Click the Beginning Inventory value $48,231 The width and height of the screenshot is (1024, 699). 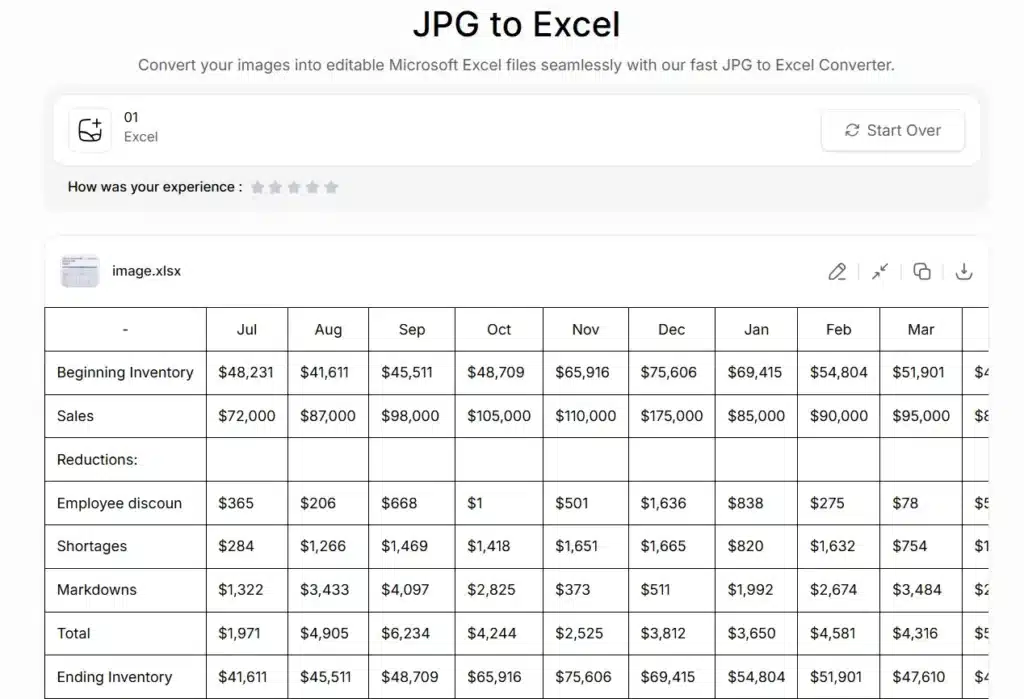coord(246,372)
